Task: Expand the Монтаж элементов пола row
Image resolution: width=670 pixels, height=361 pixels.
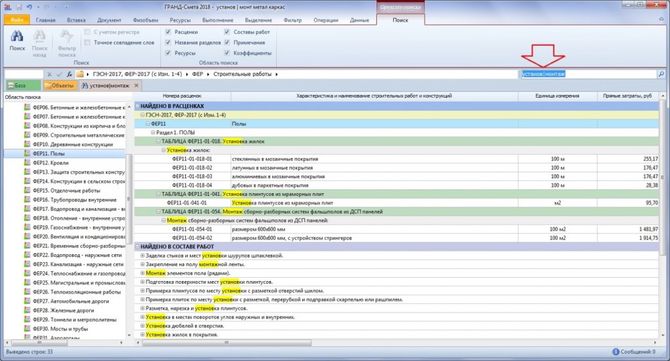Action: coord(143,273)
